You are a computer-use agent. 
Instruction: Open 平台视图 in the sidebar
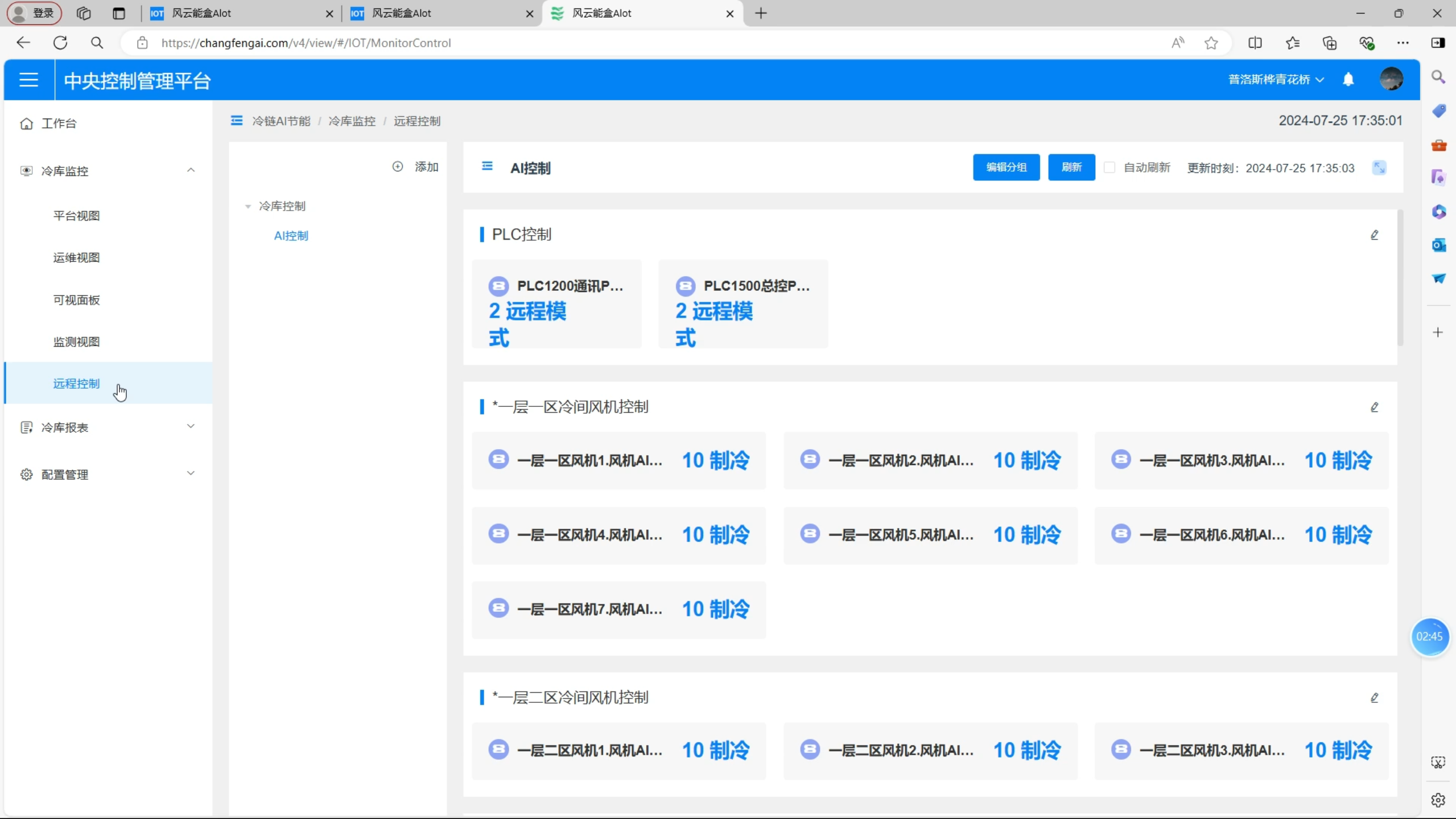77,216
